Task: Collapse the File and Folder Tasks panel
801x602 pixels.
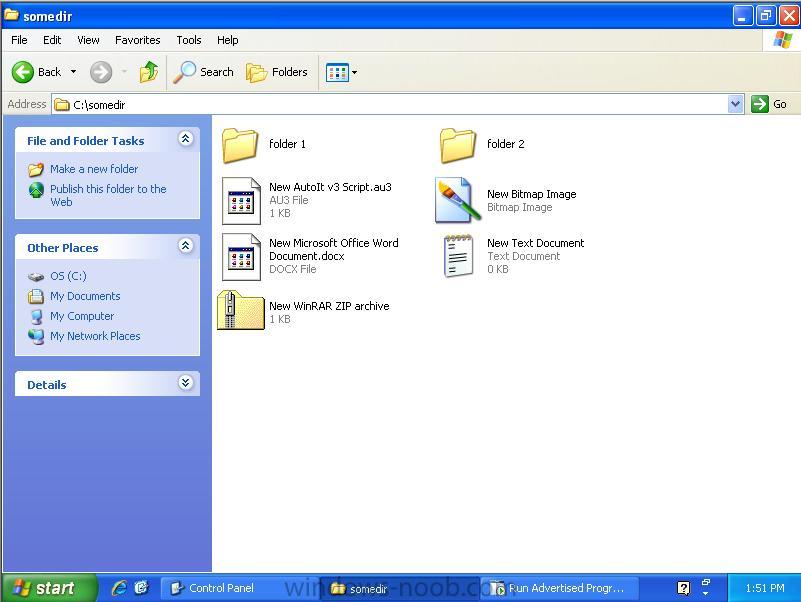Action: [185, 138]
